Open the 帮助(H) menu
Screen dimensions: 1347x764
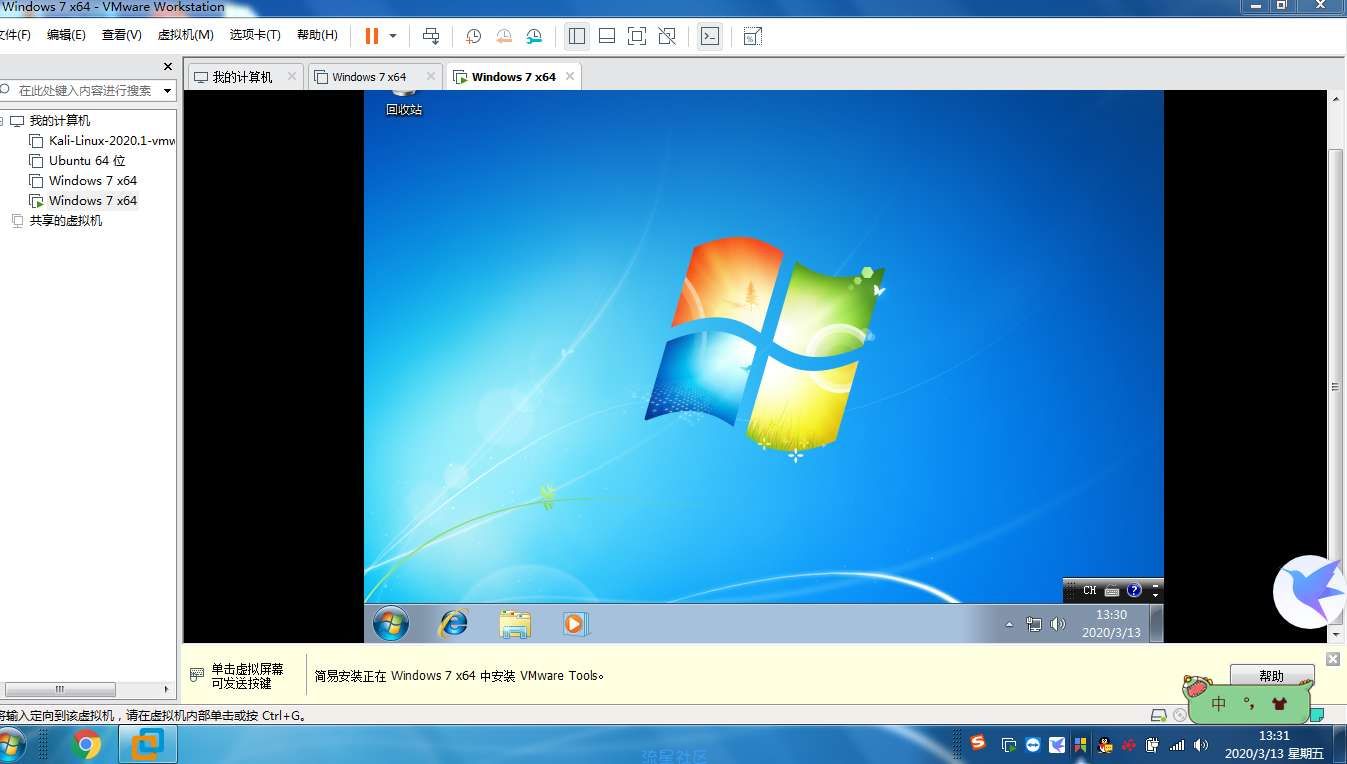(317, 35)
